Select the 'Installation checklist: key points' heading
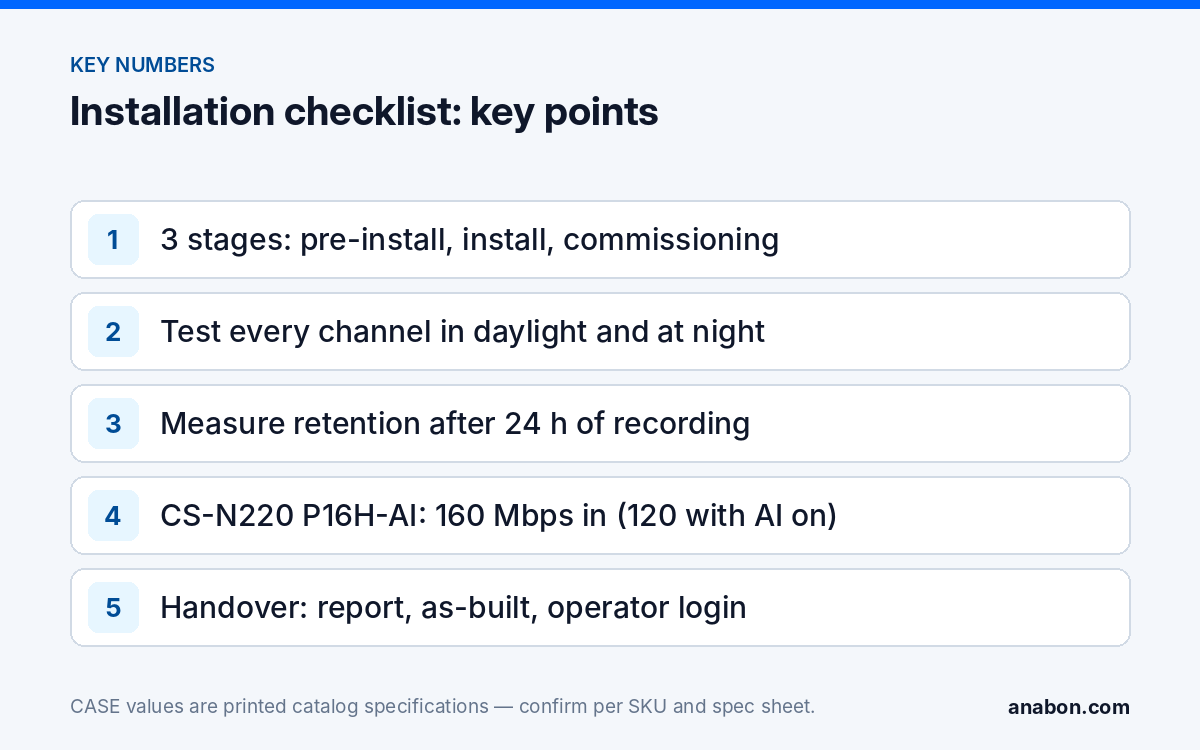The image size is (1200, 750). (x=364, y=112)
